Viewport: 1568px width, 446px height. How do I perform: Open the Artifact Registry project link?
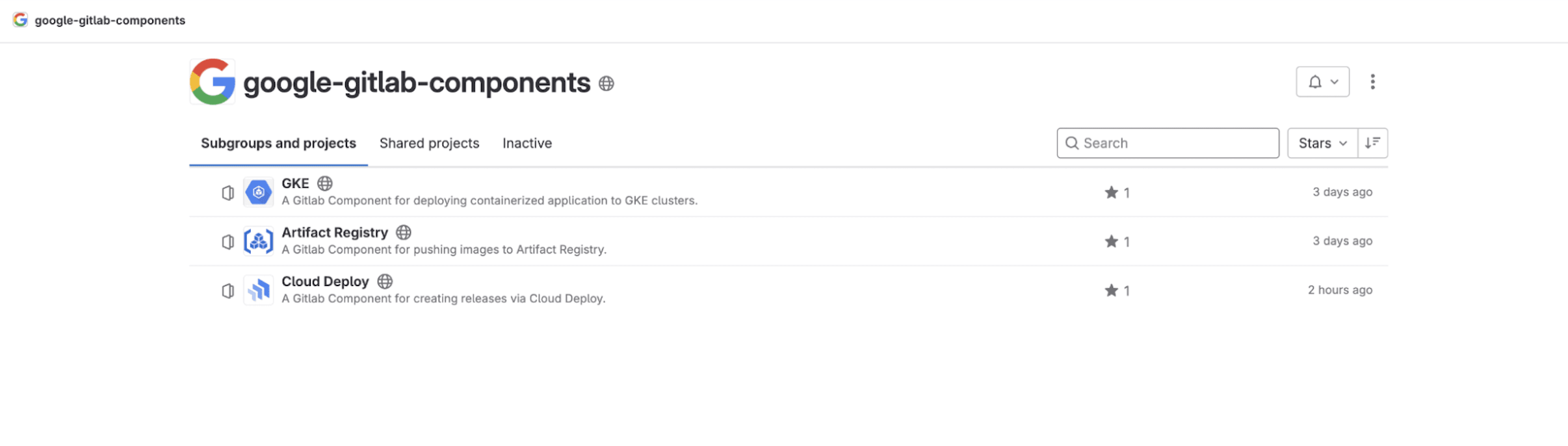point(334,232)
